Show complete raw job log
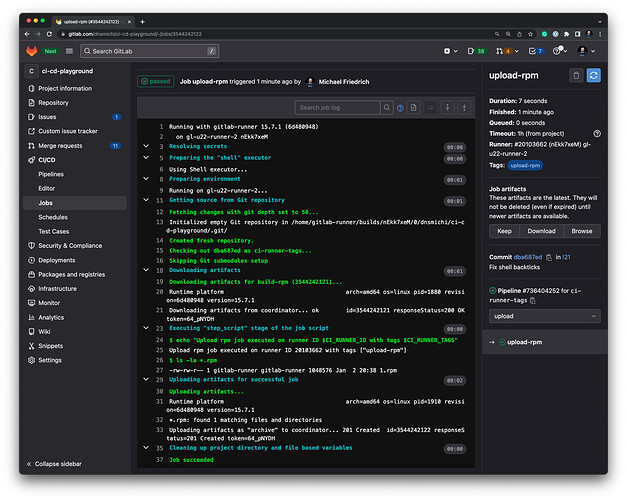The height and width of the screenshot is (500, 627). coord(413,108)
